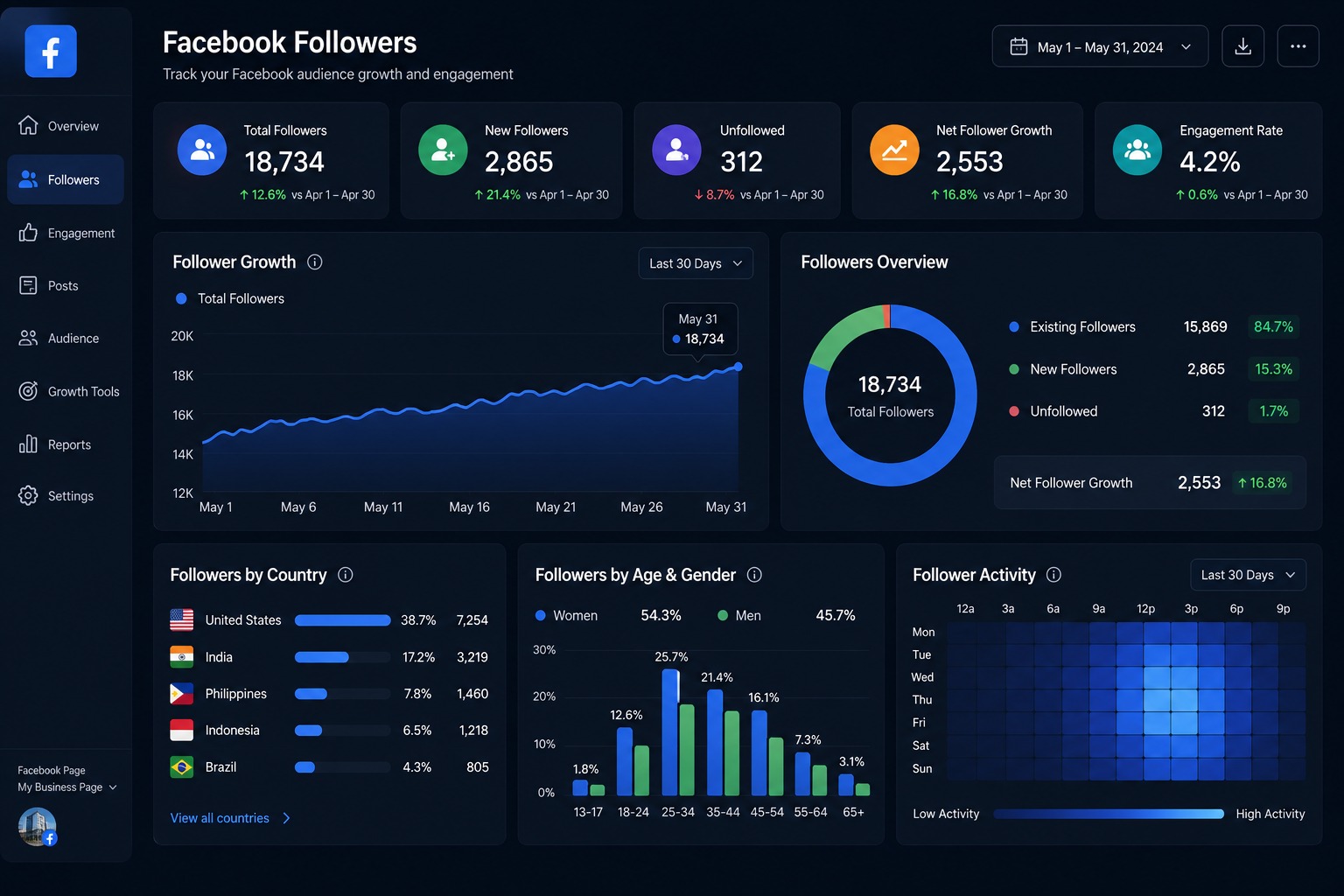Screen dimensions: 1344x896
Task: Expand the My Business Page selector
Action: [67, 787]
